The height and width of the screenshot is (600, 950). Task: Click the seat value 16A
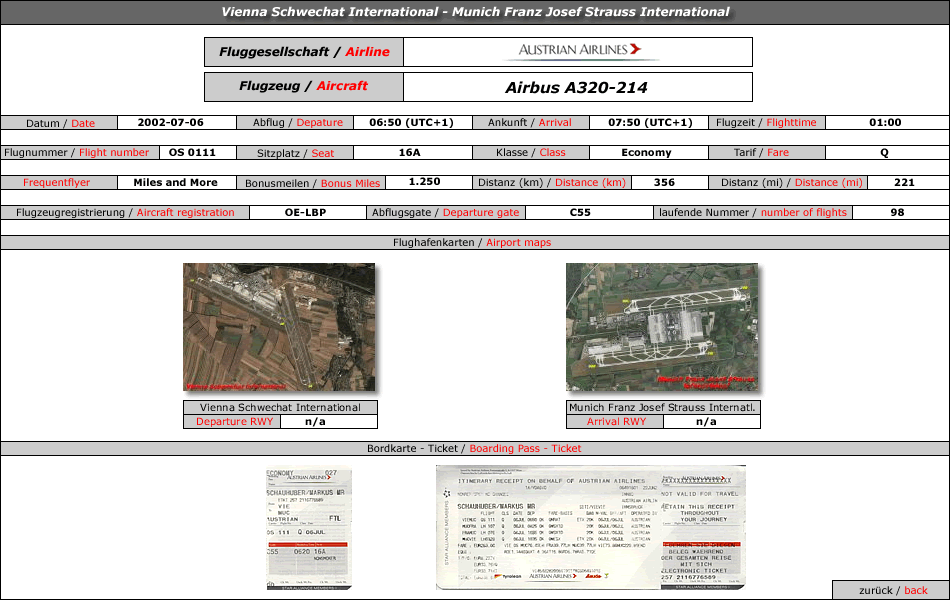tap(410, 152)
